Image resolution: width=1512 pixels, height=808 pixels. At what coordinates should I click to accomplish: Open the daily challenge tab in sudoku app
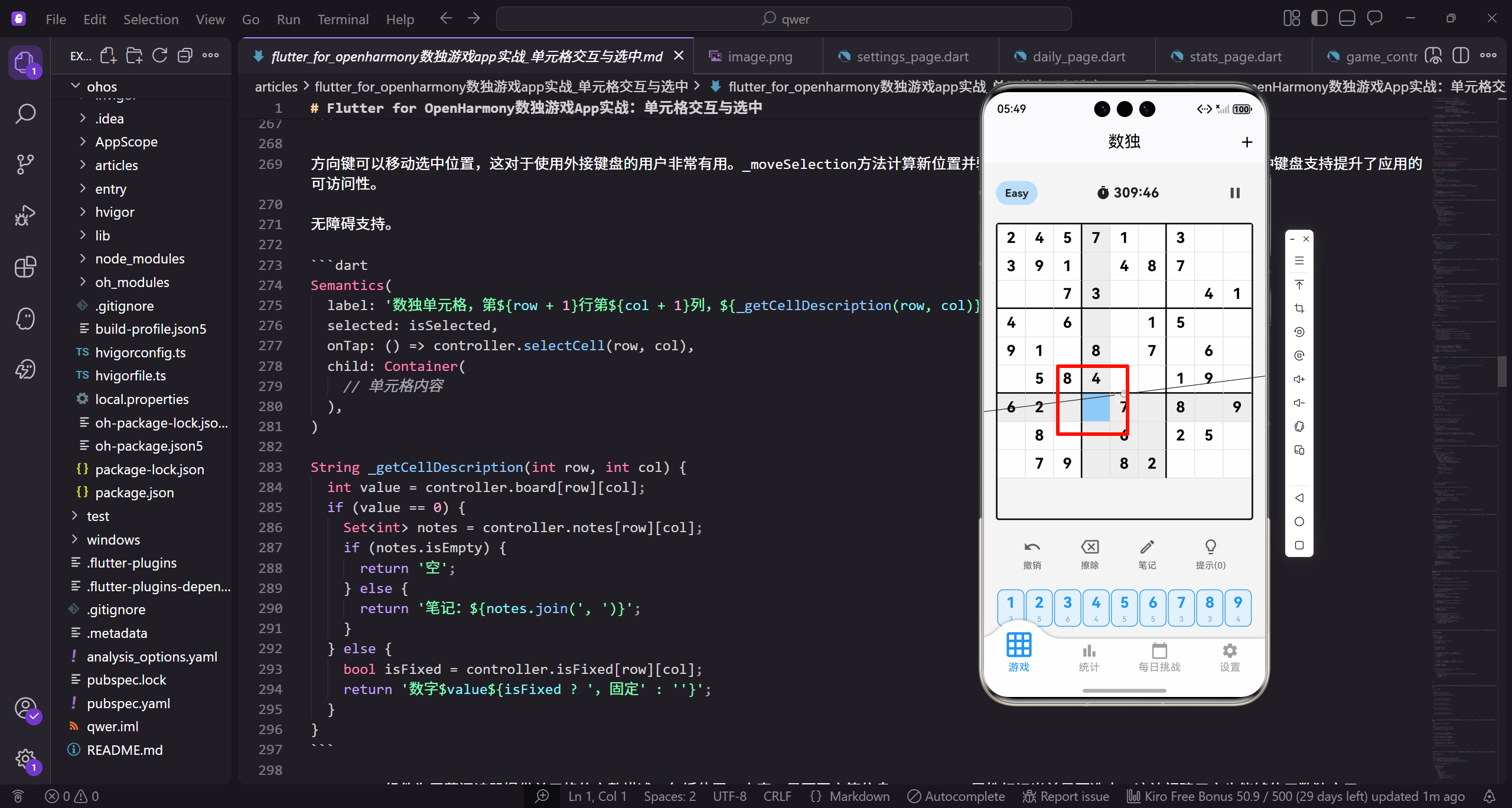[1159, 657]
